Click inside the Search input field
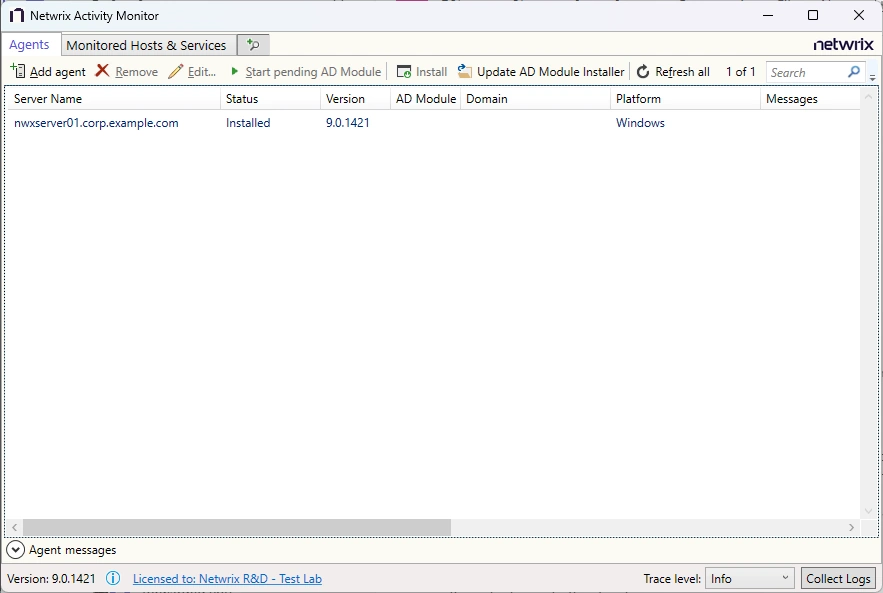The width and height of the screenshot is (883, 593). click(805, 72)
